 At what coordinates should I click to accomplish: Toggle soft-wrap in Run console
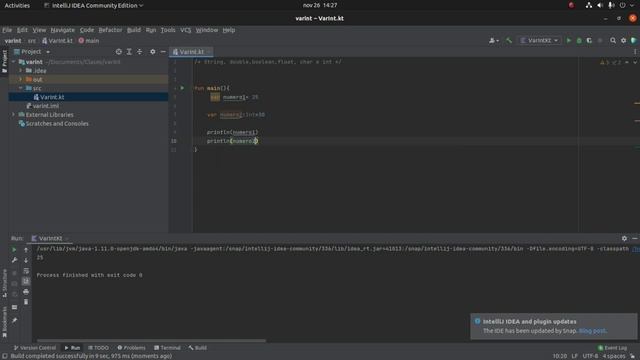(26, 271)
